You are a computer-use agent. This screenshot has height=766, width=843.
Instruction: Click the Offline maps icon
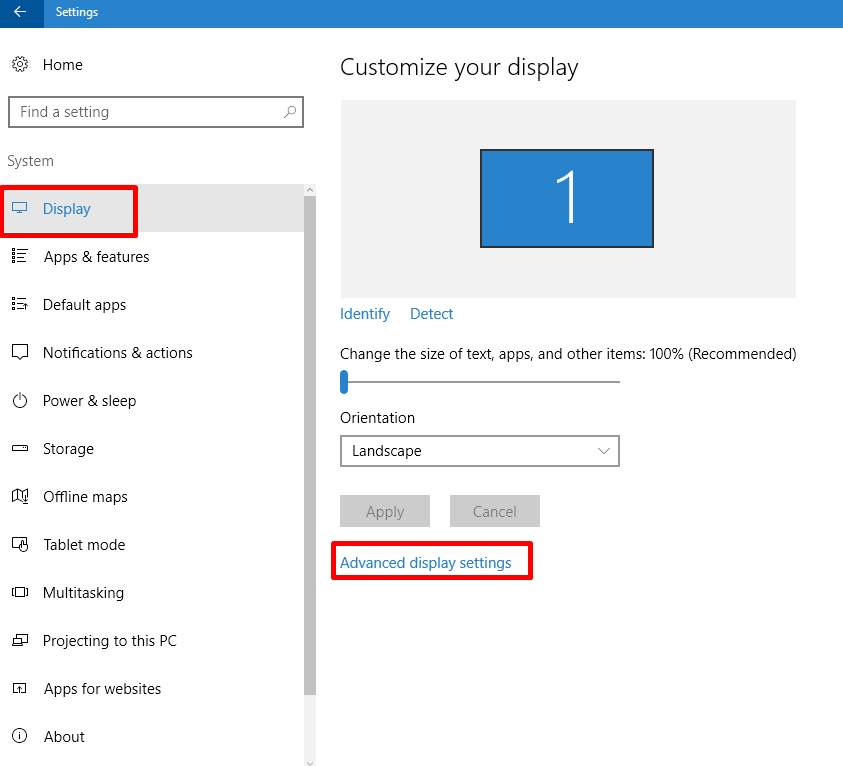(20, 497)
